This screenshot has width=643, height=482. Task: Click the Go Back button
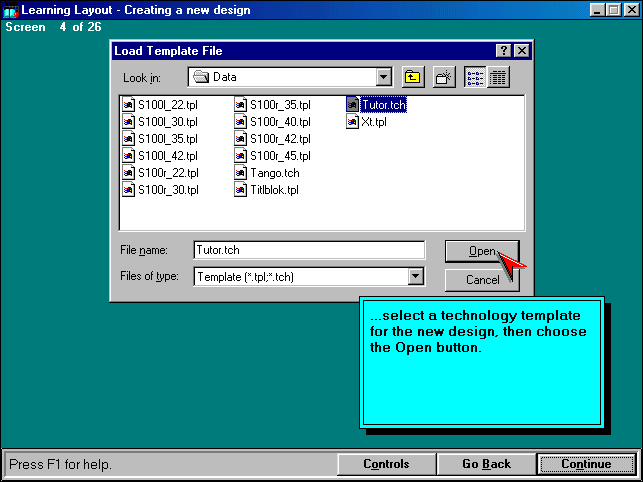tap(486, 464)
